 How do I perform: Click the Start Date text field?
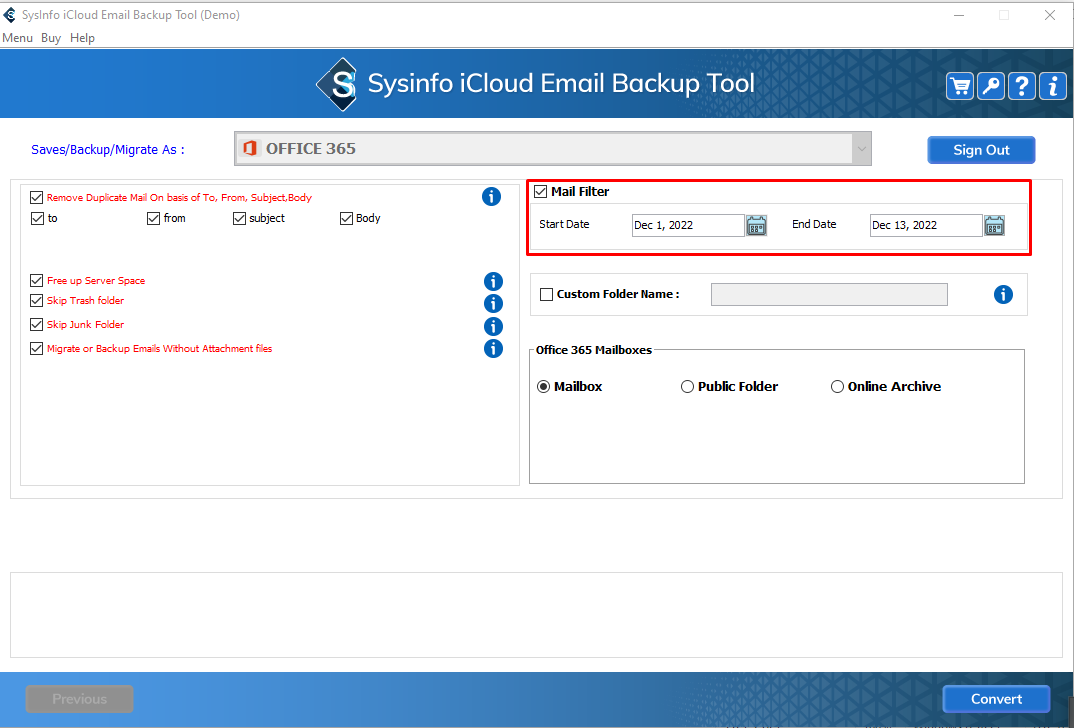[687, 225]
